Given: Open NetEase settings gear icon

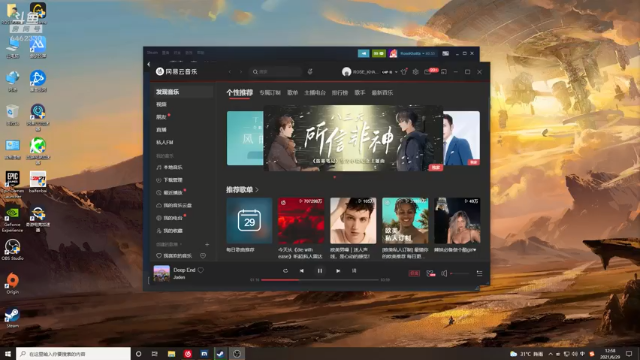Looking at the screenshot, I should (416, 72).
